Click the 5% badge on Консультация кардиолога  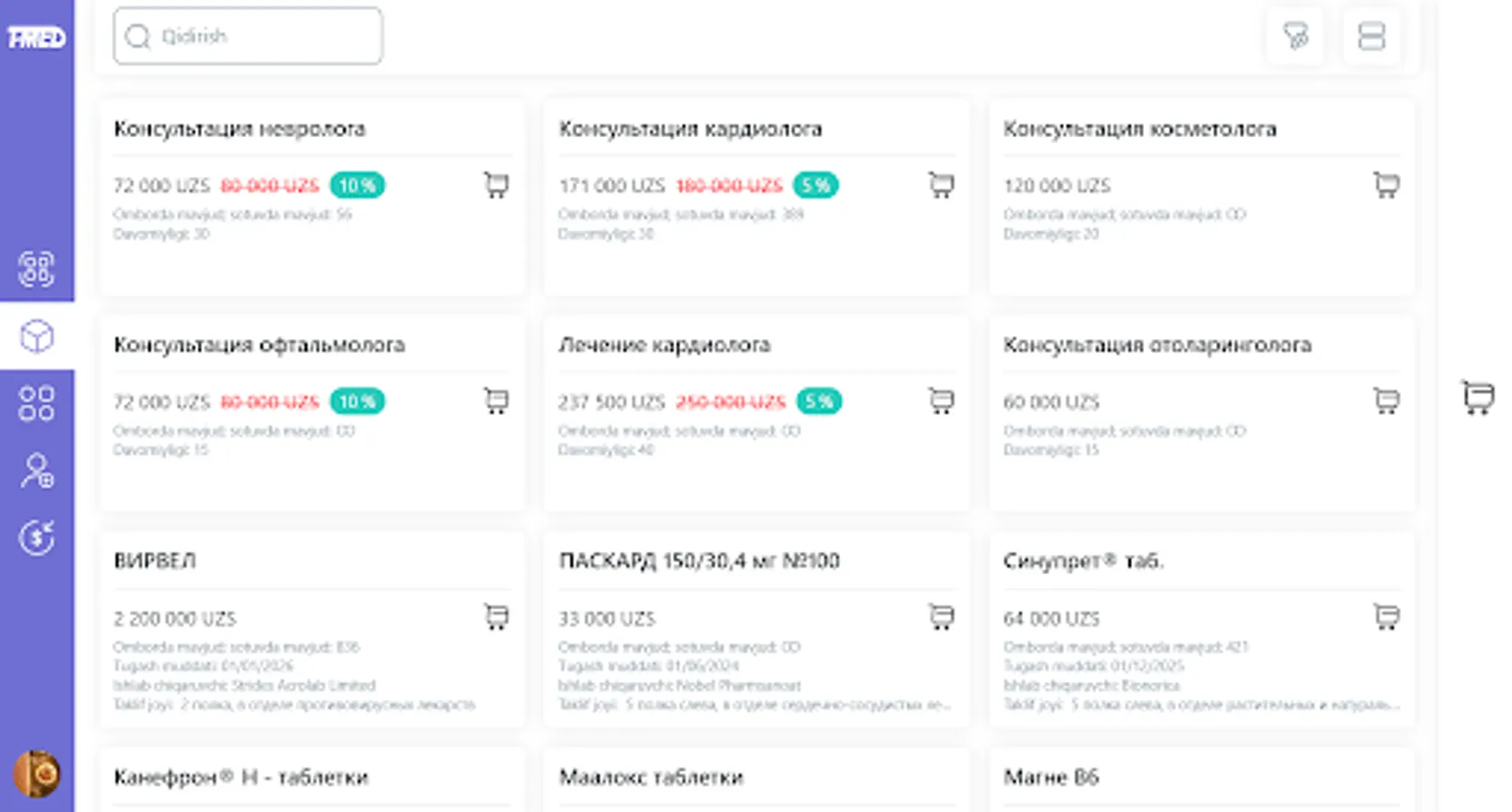coord(816,185)
